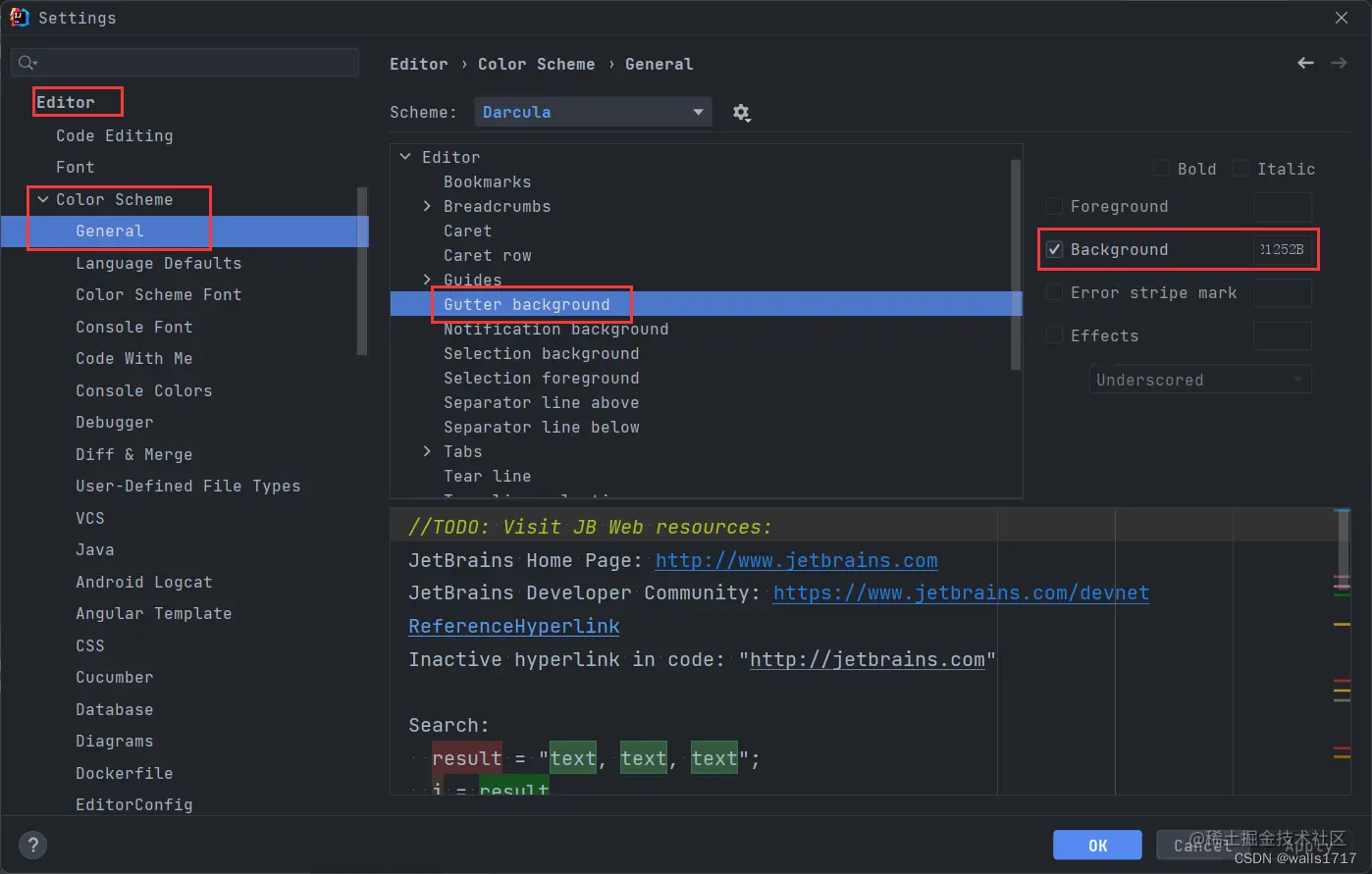The width and height of the screenshot is (1372, 874).
Task: Open Code Editing settings
Action: [114, 135]
